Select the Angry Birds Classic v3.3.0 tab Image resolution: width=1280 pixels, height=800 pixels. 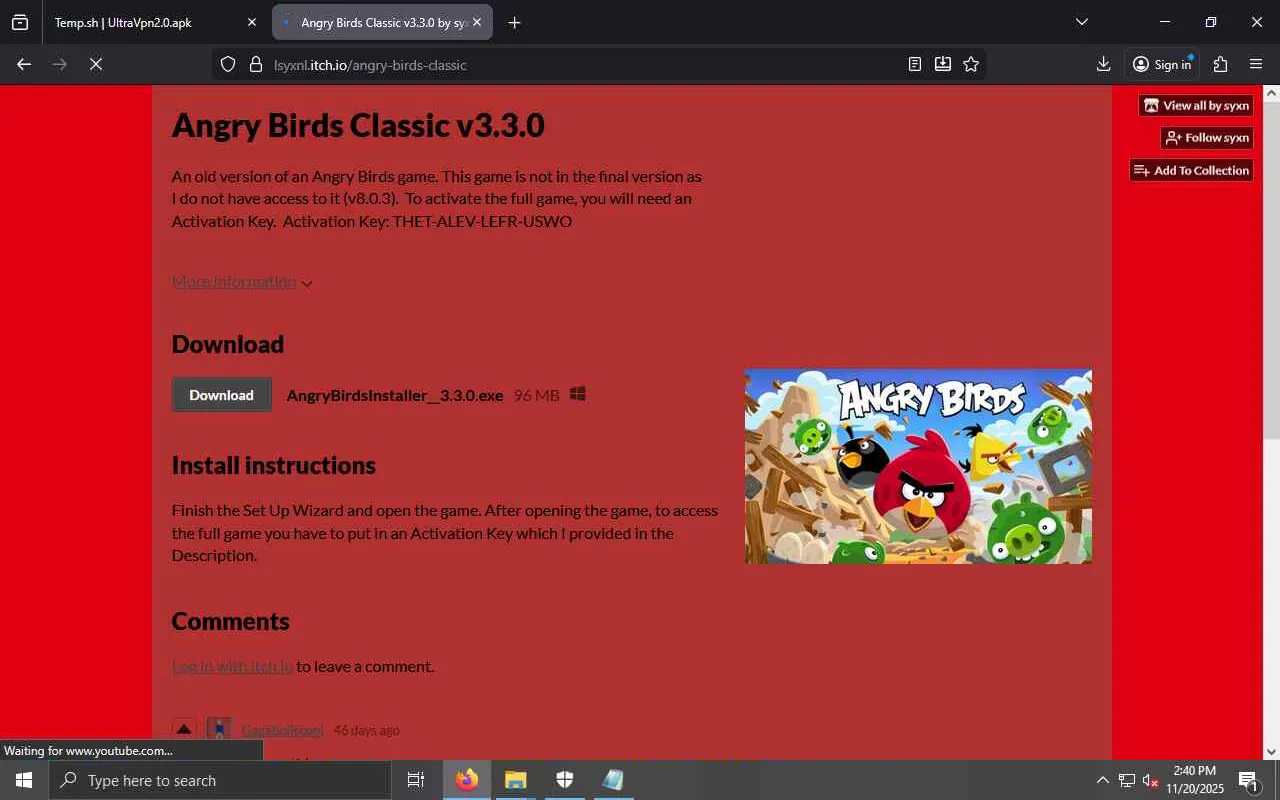pyautogui.click(x=383, y=22)
